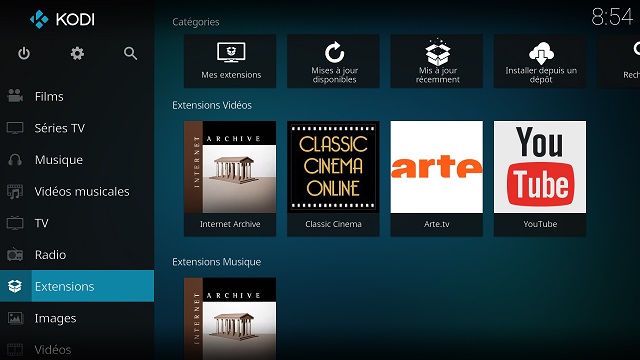Image resolution: width=640 pixels, height=360 pixels.
Task: Go to Radio section label
Action: click(x=50, y=255)
